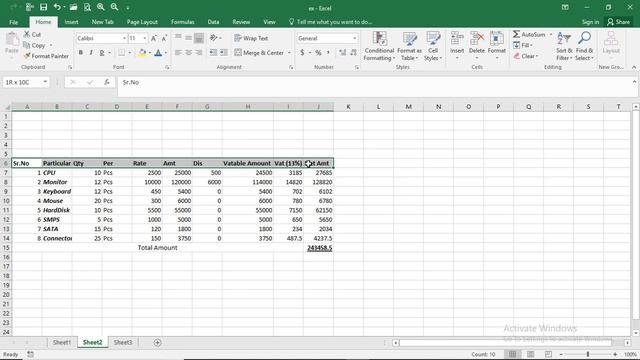Click the insert function fx icon

(107, 82)
